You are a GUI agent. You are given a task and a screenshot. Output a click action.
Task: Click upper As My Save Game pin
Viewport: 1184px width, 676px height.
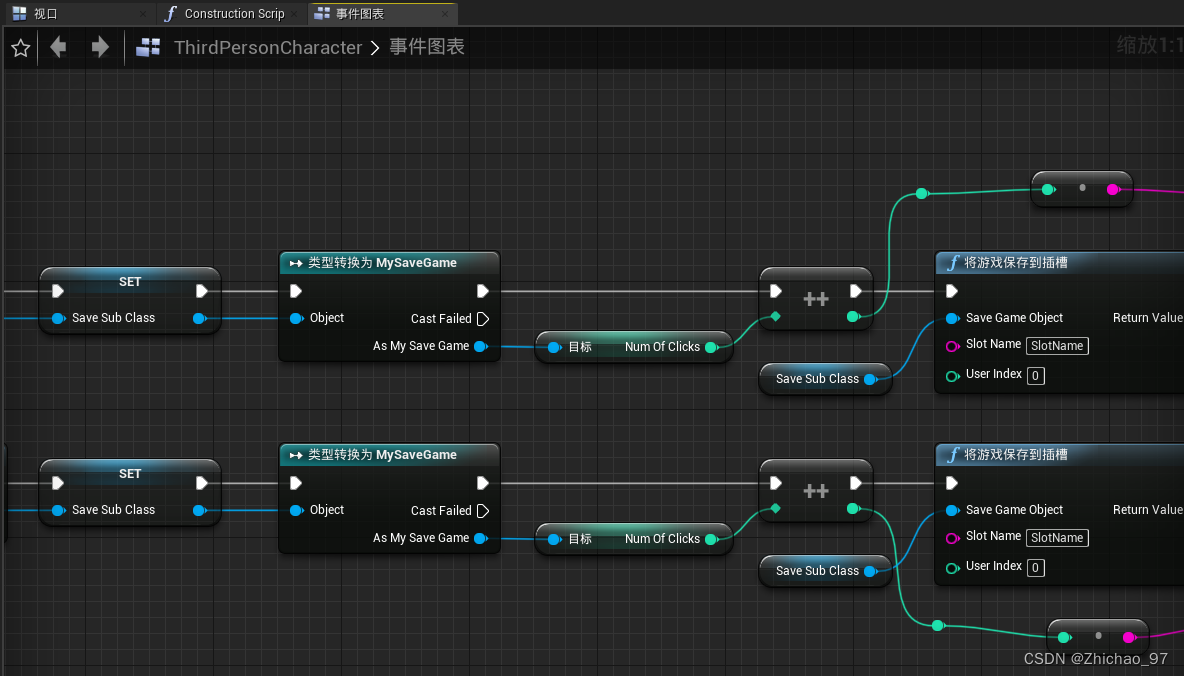(480, 346)
